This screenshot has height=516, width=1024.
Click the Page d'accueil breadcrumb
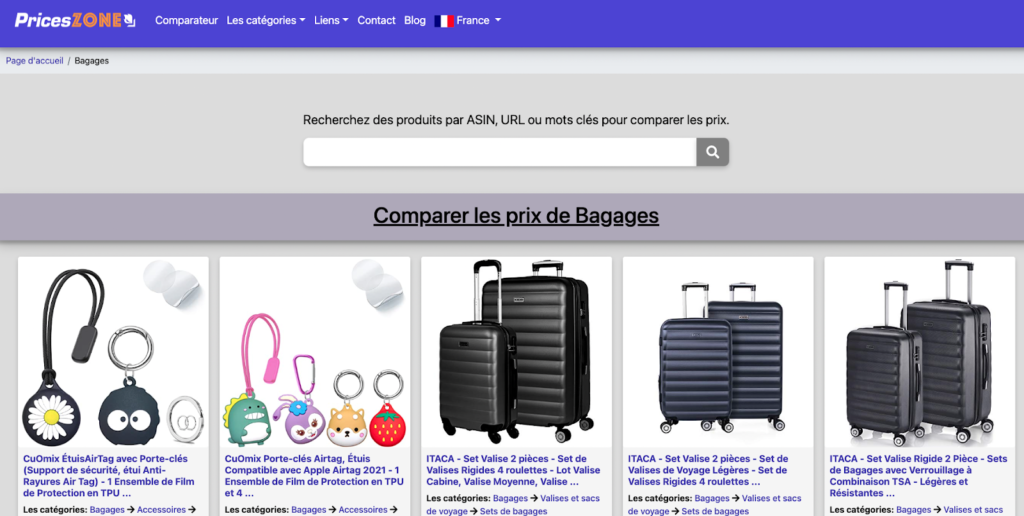pos(35,61)
